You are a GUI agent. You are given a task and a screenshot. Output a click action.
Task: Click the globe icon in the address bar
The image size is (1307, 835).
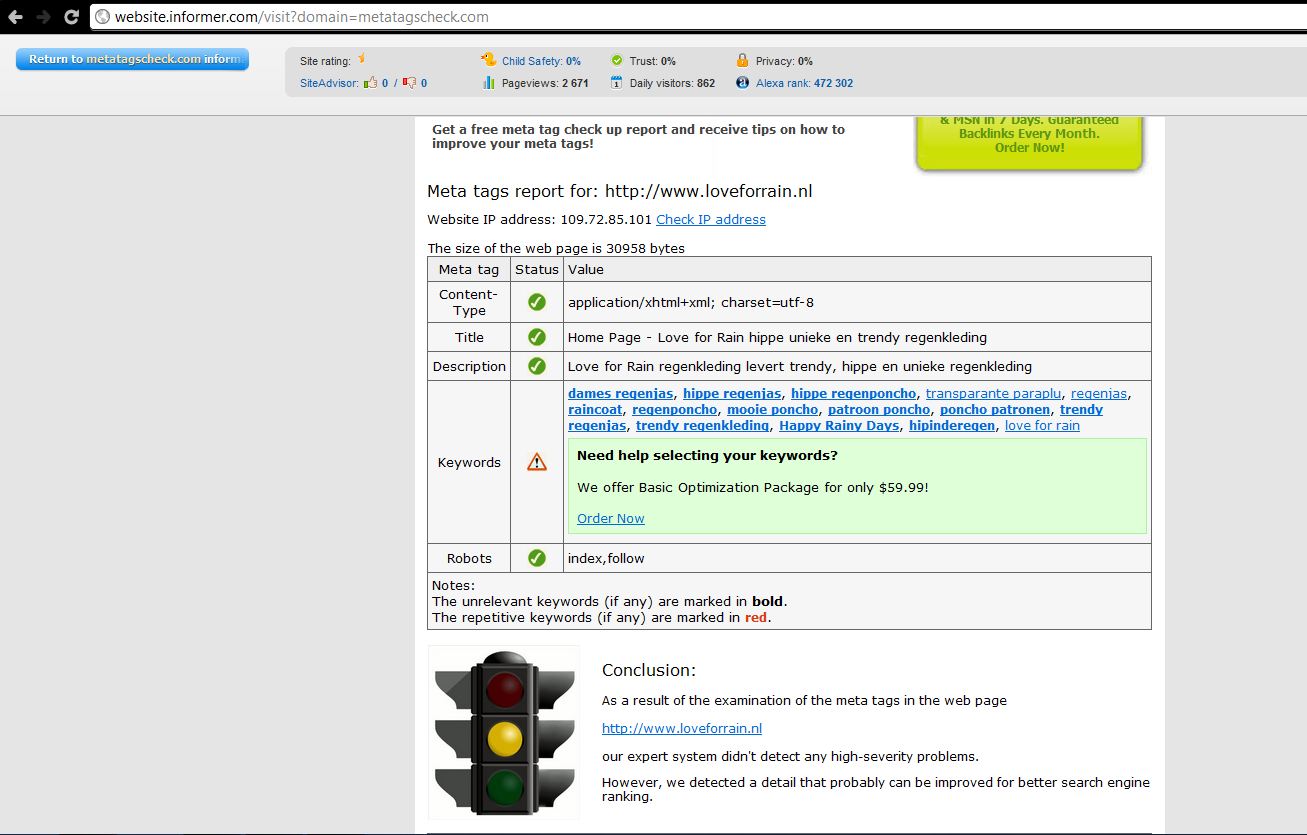101,17
